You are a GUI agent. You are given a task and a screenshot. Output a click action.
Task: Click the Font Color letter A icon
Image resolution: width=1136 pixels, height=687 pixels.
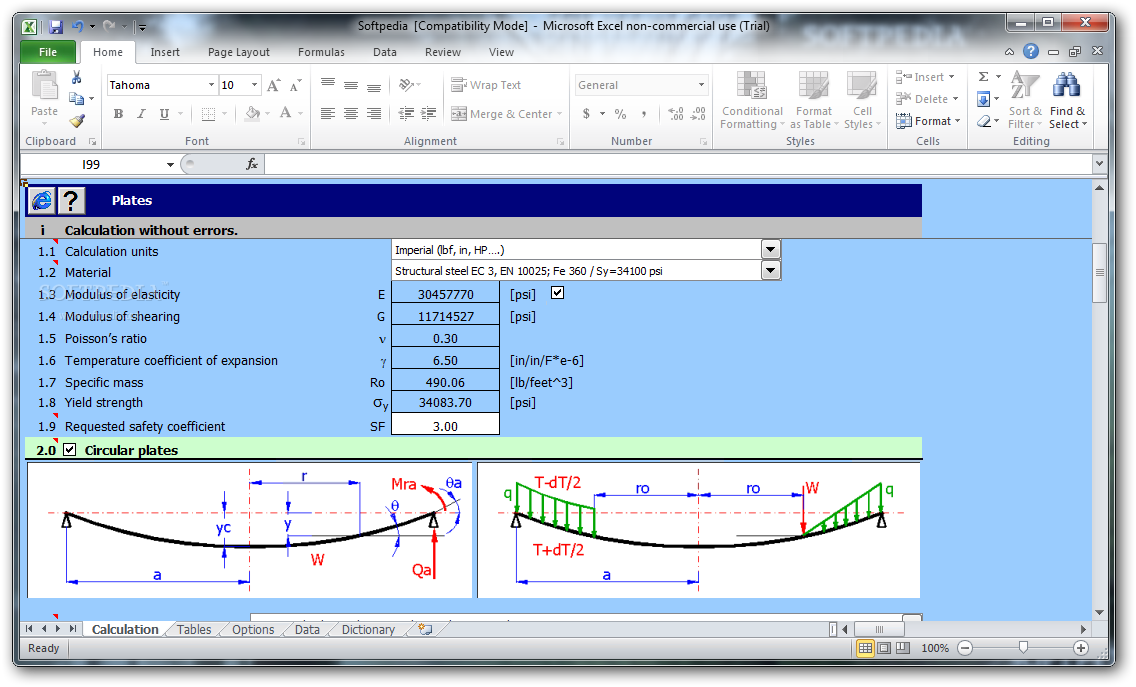pos(285,114)
